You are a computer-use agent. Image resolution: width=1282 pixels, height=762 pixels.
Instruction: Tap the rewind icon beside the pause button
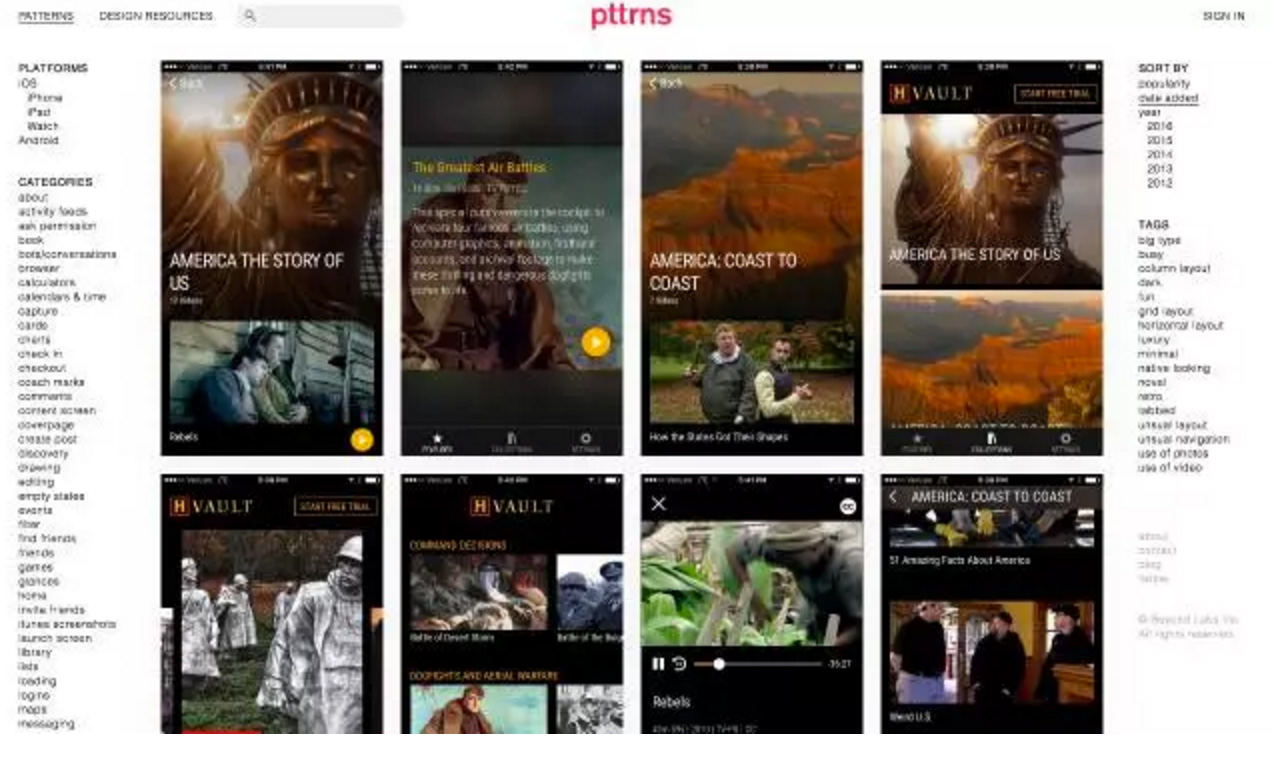(679, 664)
